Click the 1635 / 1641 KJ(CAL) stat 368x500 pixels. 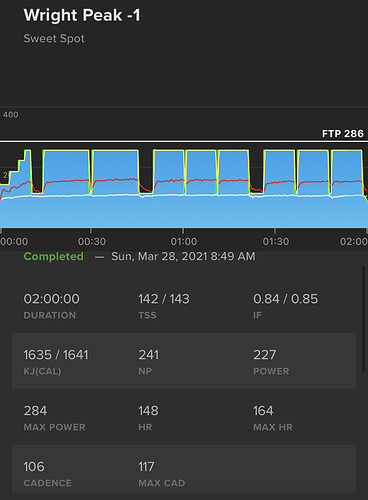click(56, 361)
